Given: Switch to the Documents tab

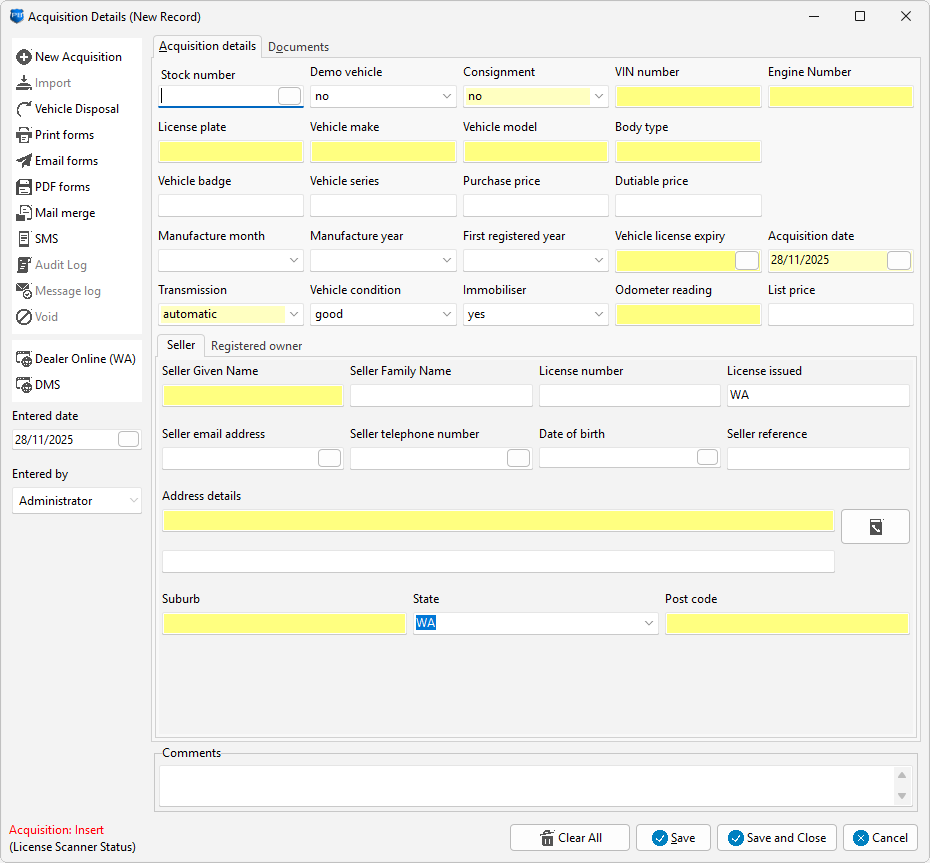Looking at the screenshot, I should pos(298,47).
